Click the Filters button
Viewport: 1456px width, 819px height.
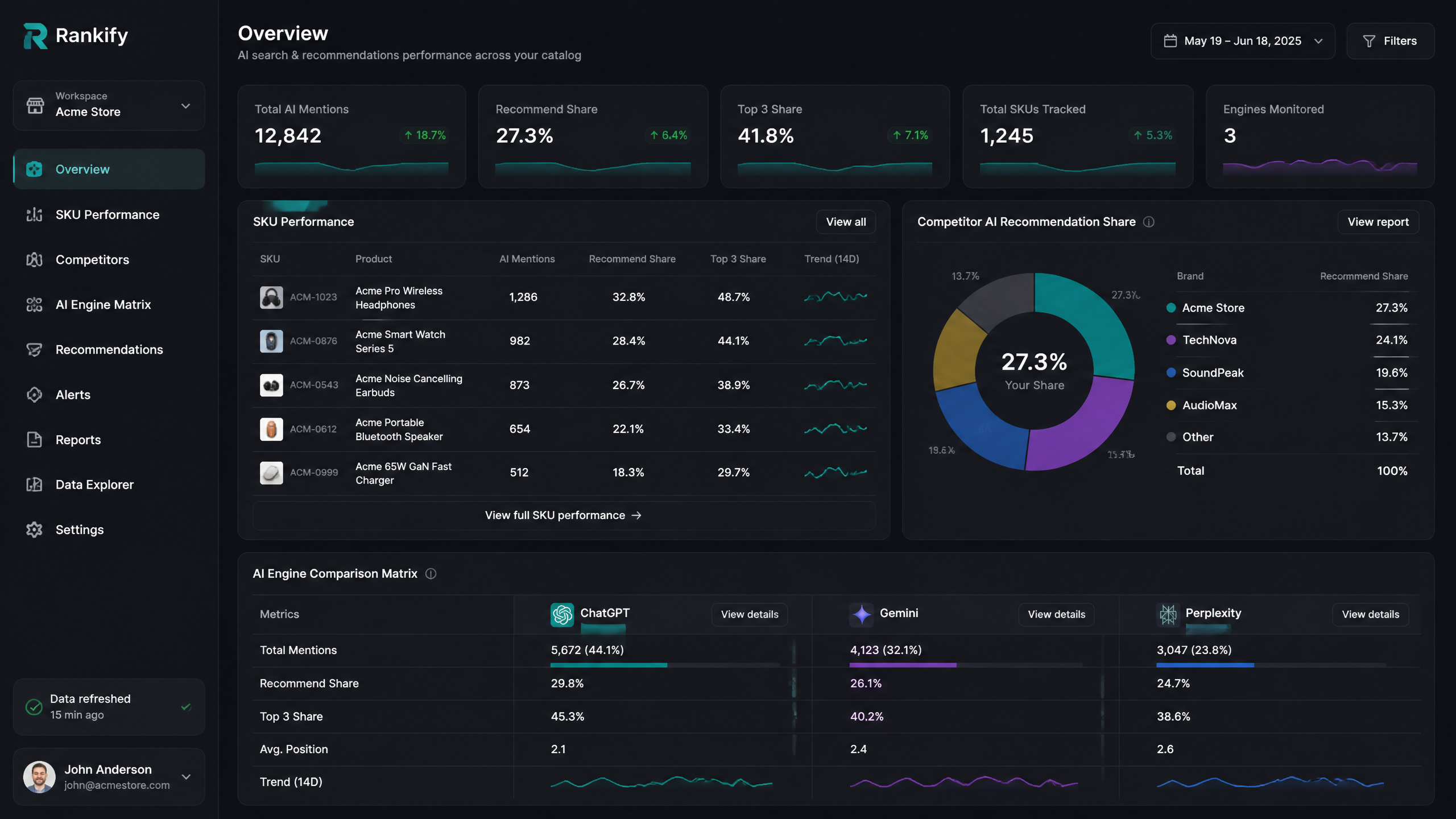pos(1390,41)
